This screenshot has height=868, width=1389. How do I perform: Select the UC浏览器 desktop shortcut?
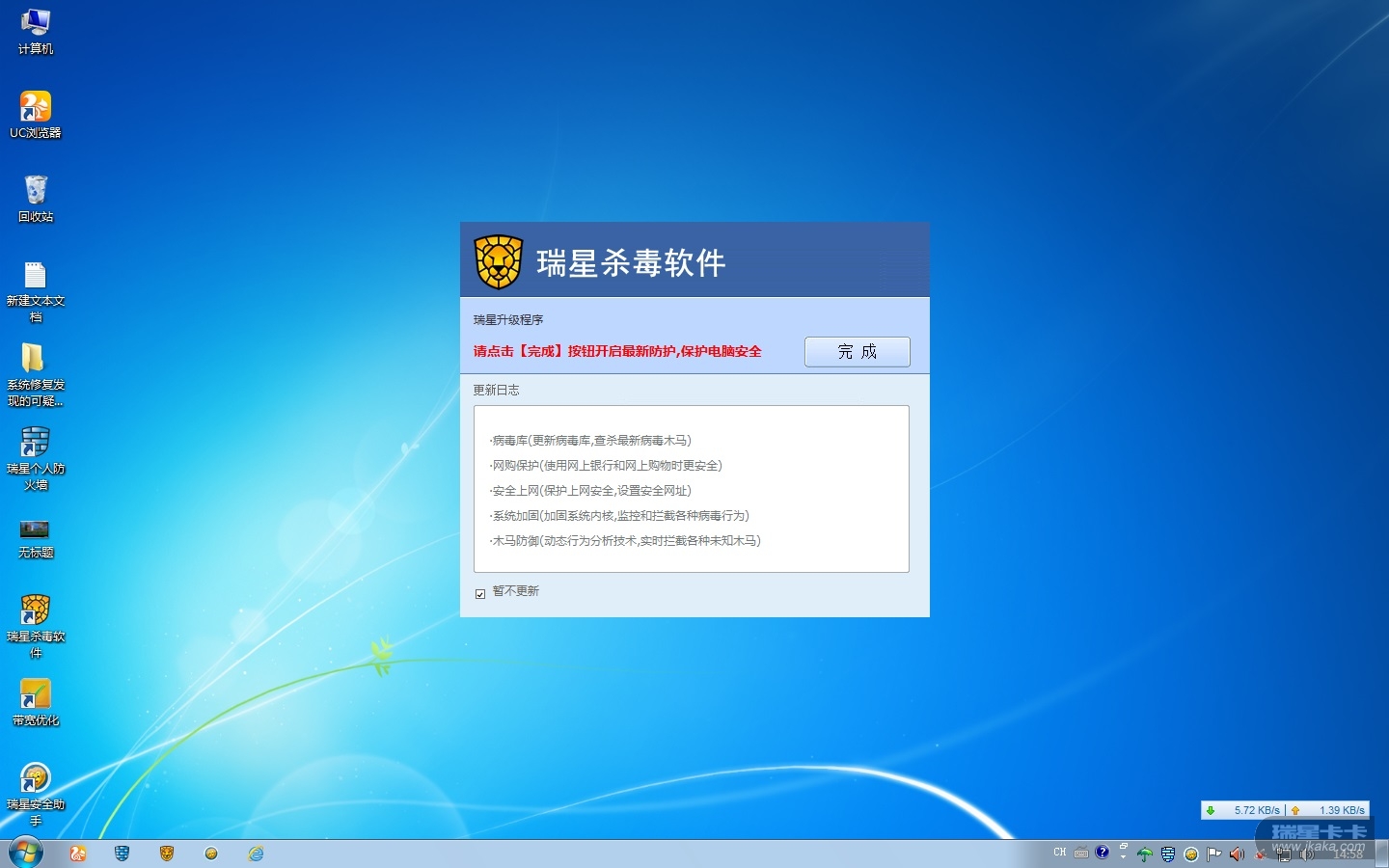(x=36, y=115)
